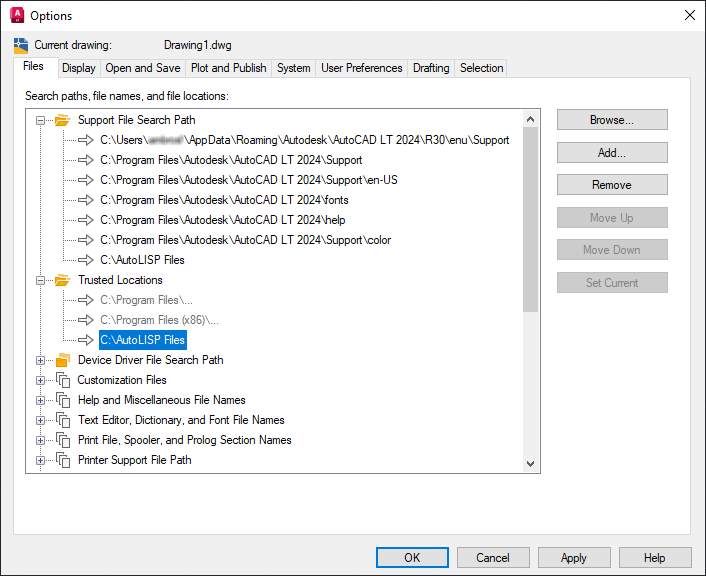Click the Device Driver File Search Path folder icon
Screen dimensions: 706x576
(x=63, y=360)
